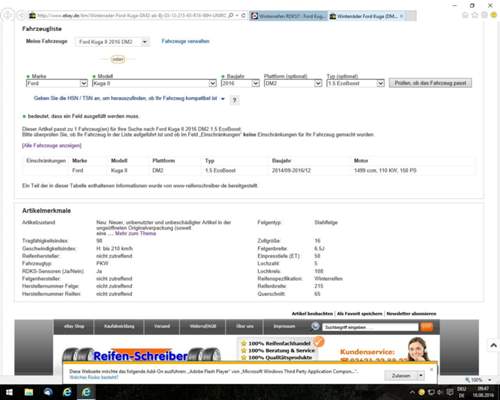Click the DEU language indicator in tray
Viewport: 500px width, 400px height.
(462, 392)
